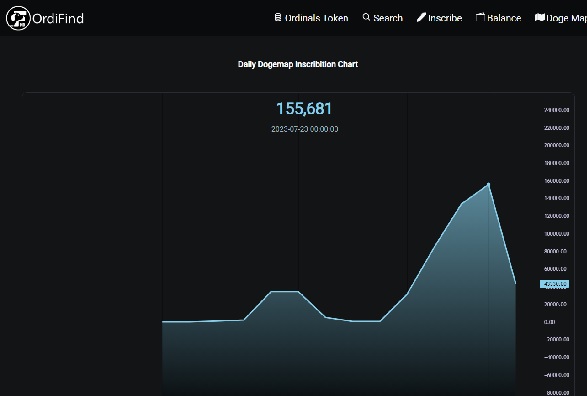Click the 200000.00 axis label
Viewport: 587px width, 396px height.
coord(557,145)
